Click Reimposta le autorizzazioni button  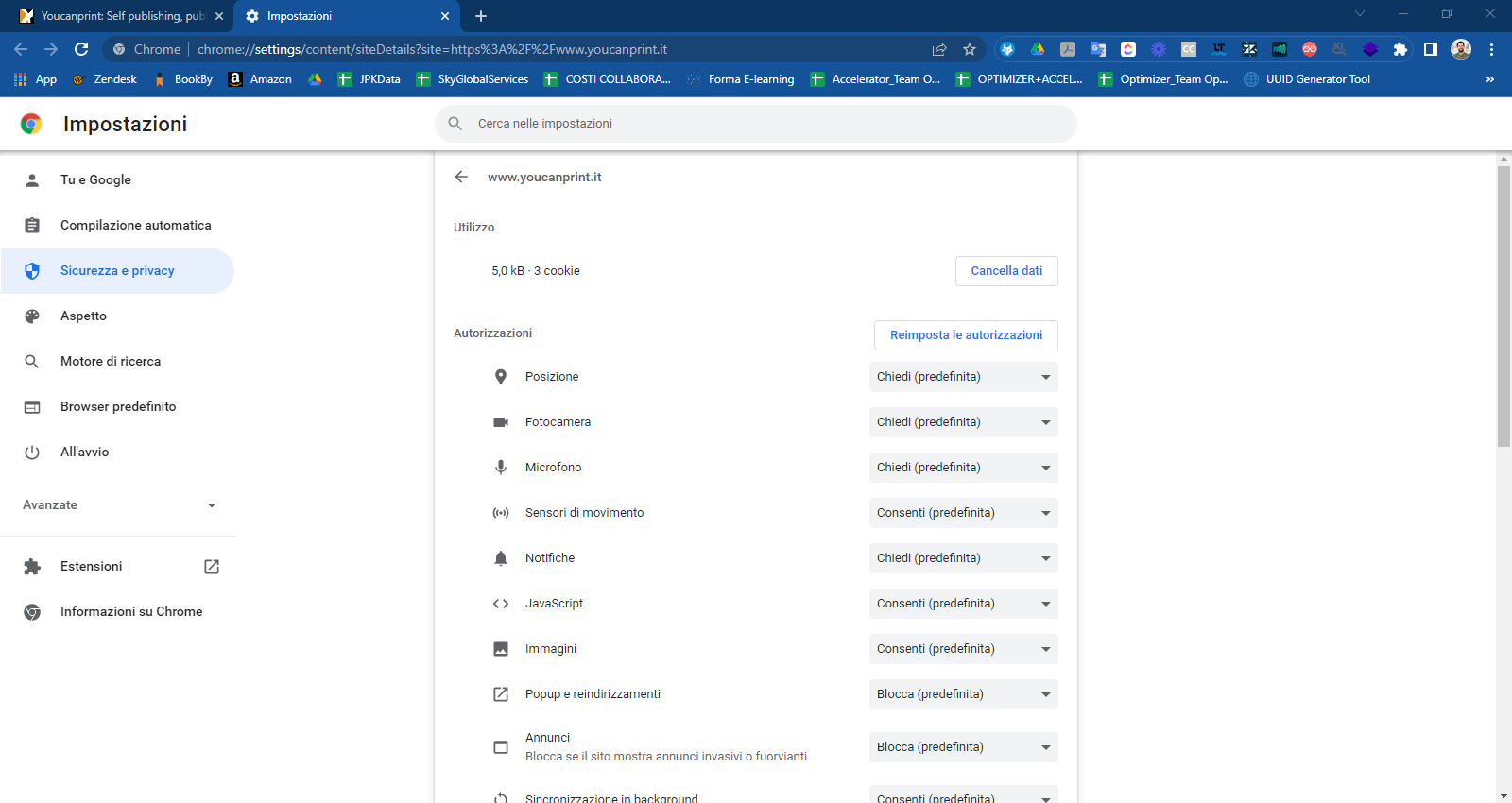(966, 335)
